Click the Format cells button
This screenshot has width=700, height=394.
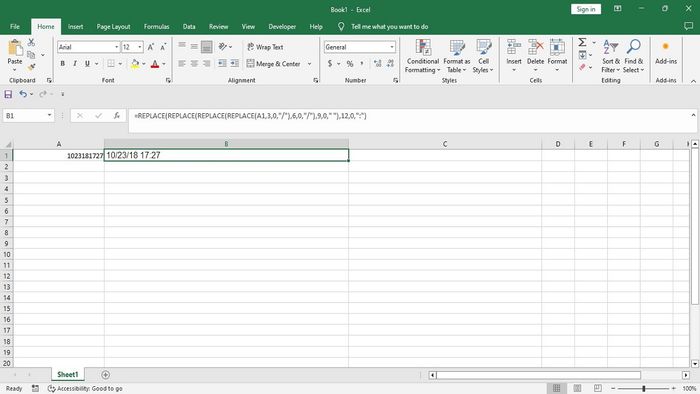557,56
